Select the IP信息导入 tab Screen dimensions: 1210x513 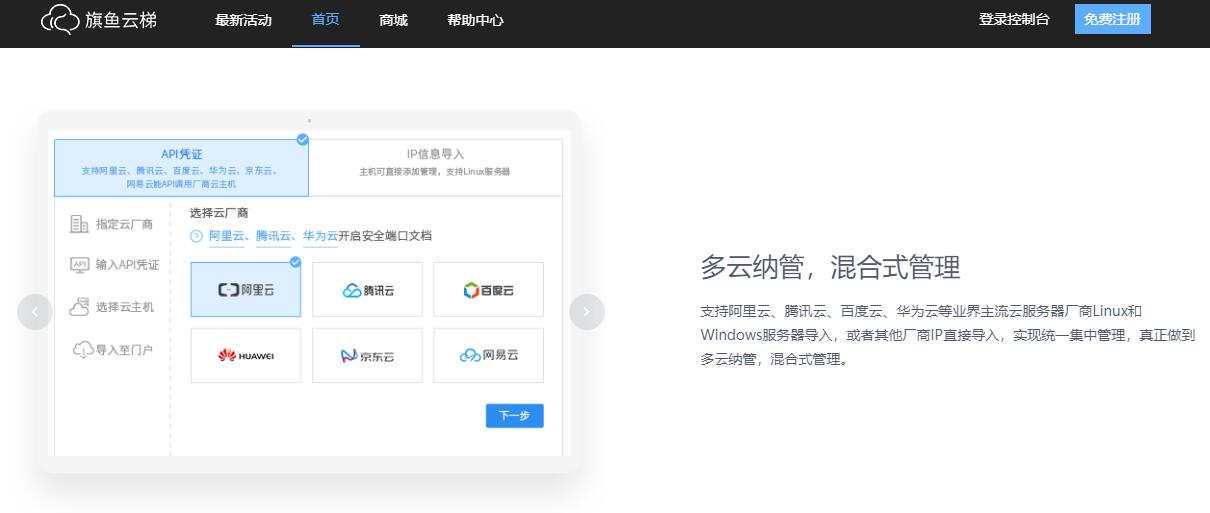point(435,168)
